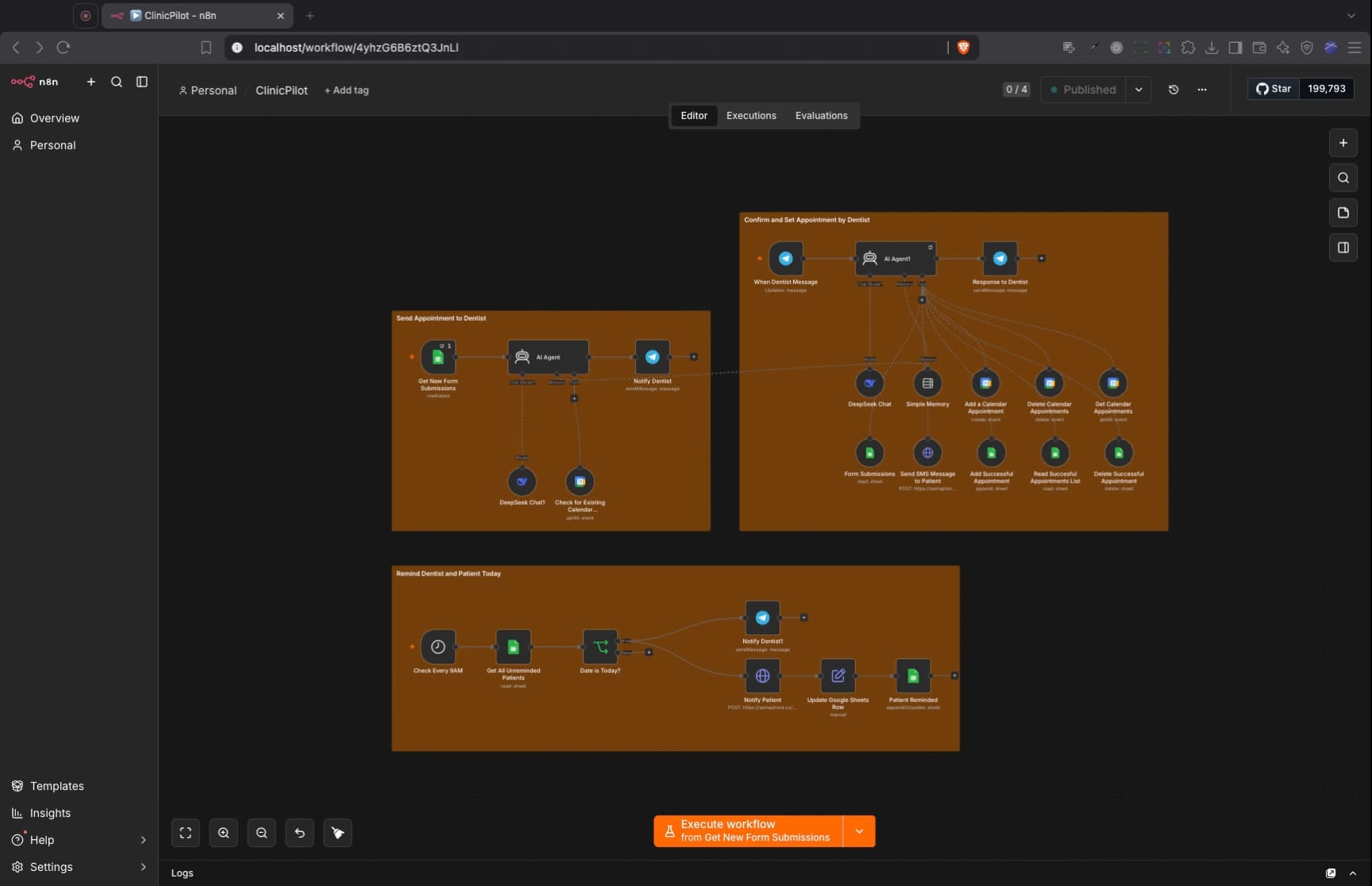Screen dimensions: 1372x886
Task: Go to Overview in sidebar
Action: coord(79,118)
